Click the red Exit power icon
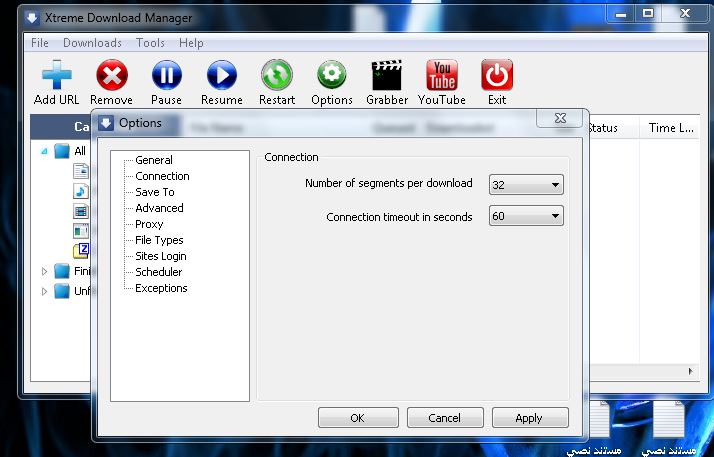714x457 pixels. (497, 76)
